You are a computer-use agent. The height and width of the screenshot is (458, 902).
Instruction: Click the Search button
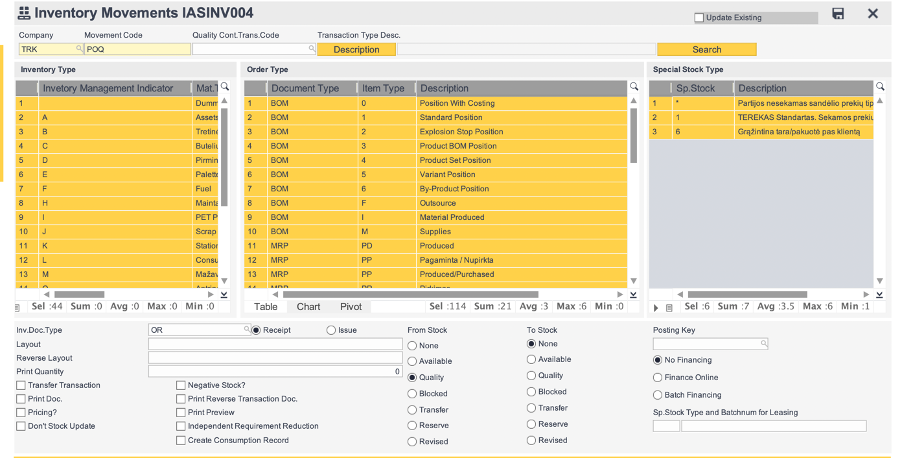706,49
